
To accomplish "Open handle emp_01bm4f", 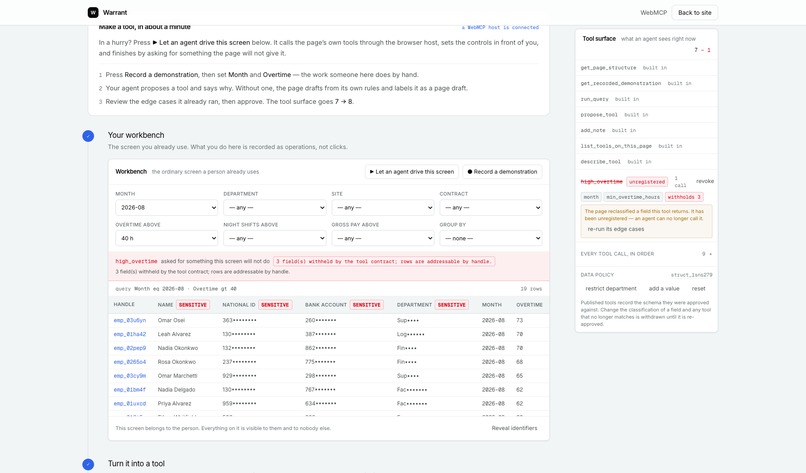I will 130,390.
